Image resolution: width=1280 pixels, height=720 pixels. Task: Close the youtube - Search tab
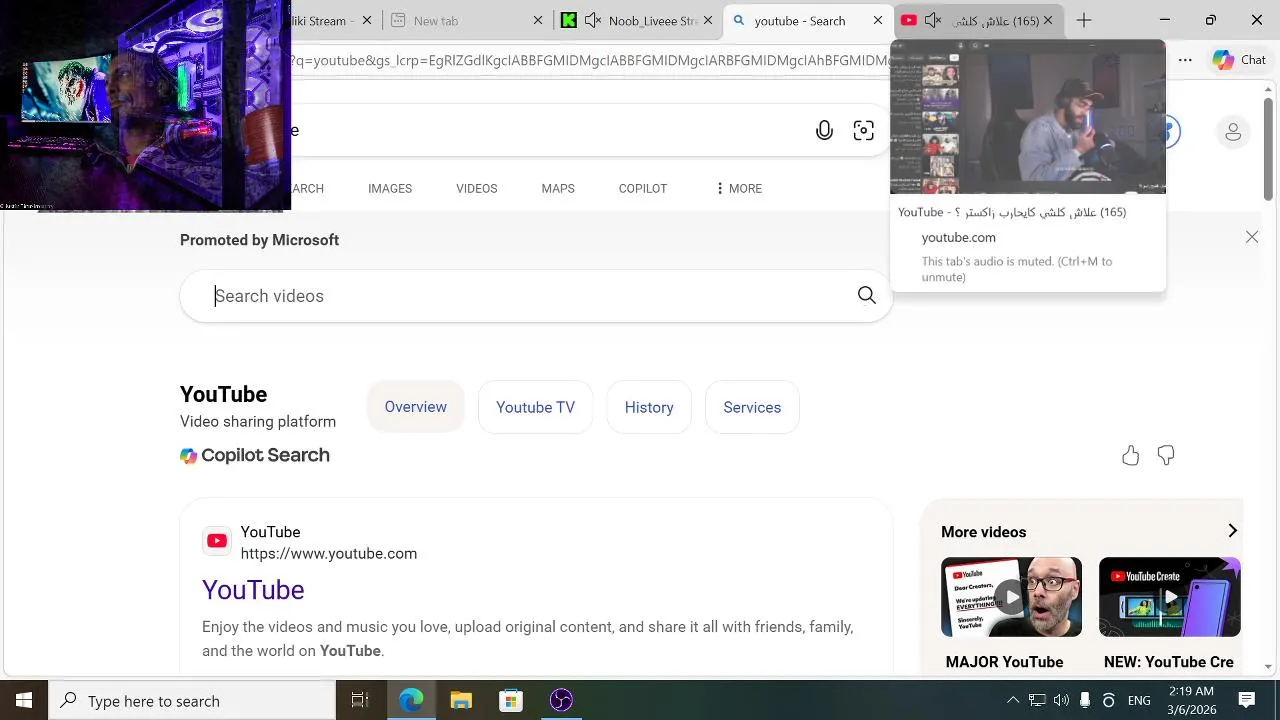click(x=878, y=20)
